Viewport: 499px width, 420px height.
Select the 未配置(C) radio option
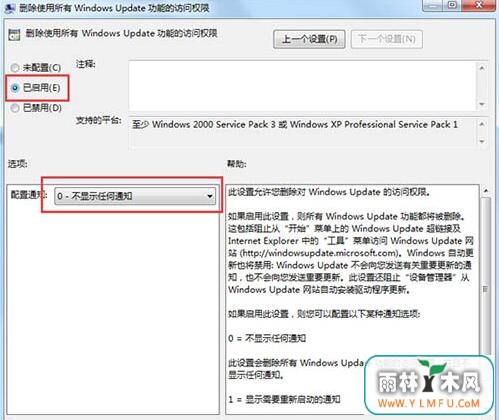coord(15,68)
